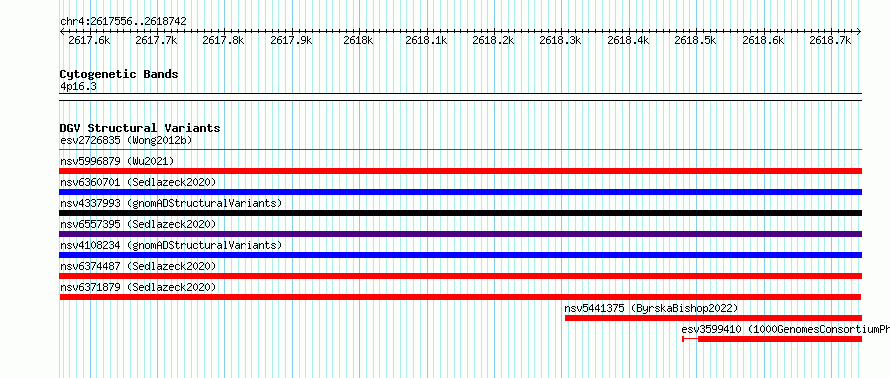The width and height of the screenshot is (890, 378).
Task: Click the 2618.7k ruler tick label
Action: pyautogui.click(x=830, y=40)
